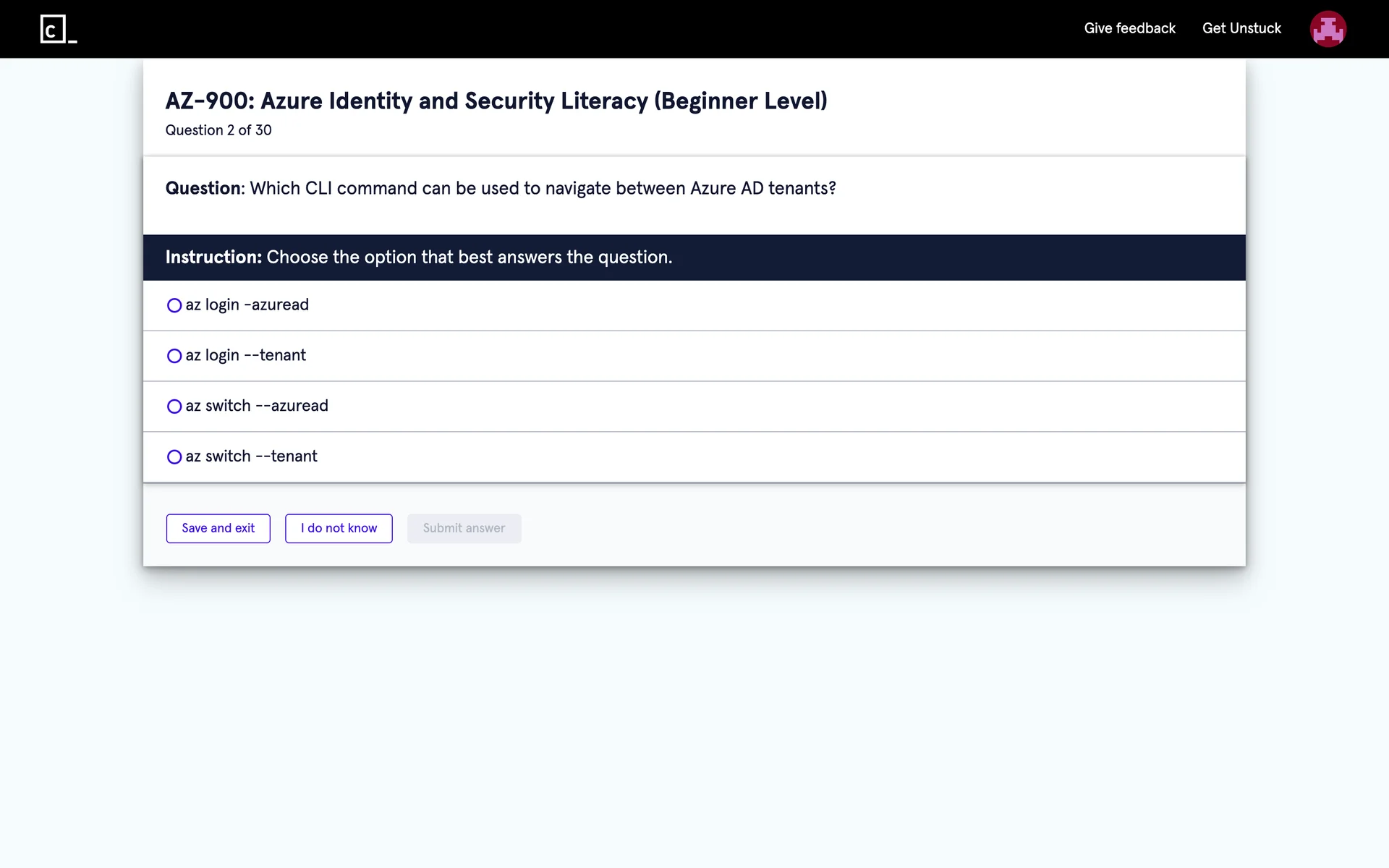Click the 'az switch --tenant' answer label
1389x868 pixels.
[251, 456]
